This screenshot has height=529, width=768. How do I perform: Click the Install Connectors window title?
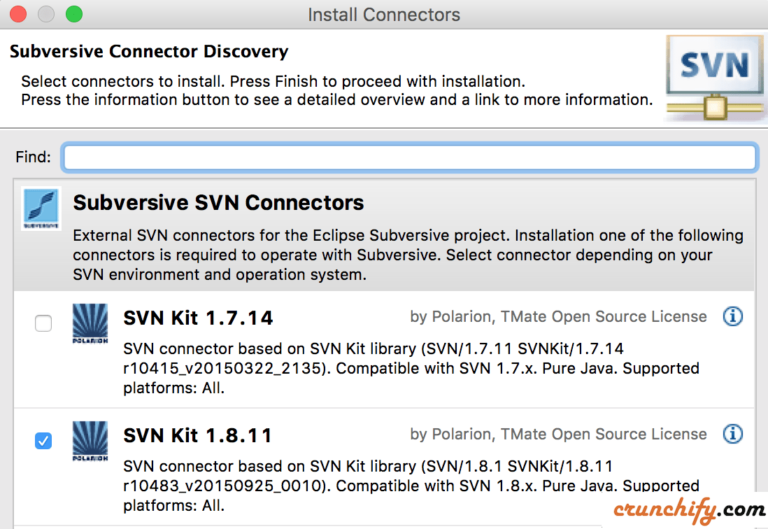pos(384,15)
